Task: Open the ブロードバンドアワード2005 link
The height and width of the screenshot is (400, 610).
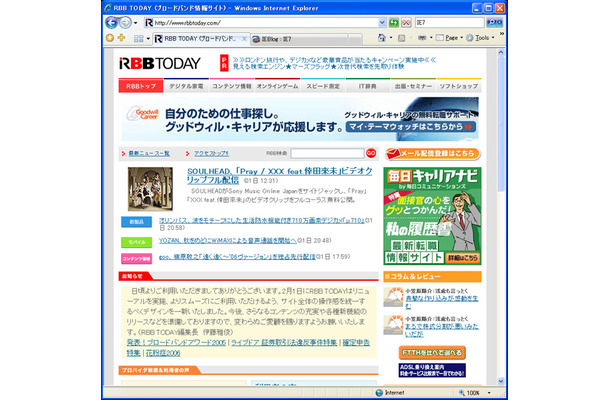Action: 176,343
